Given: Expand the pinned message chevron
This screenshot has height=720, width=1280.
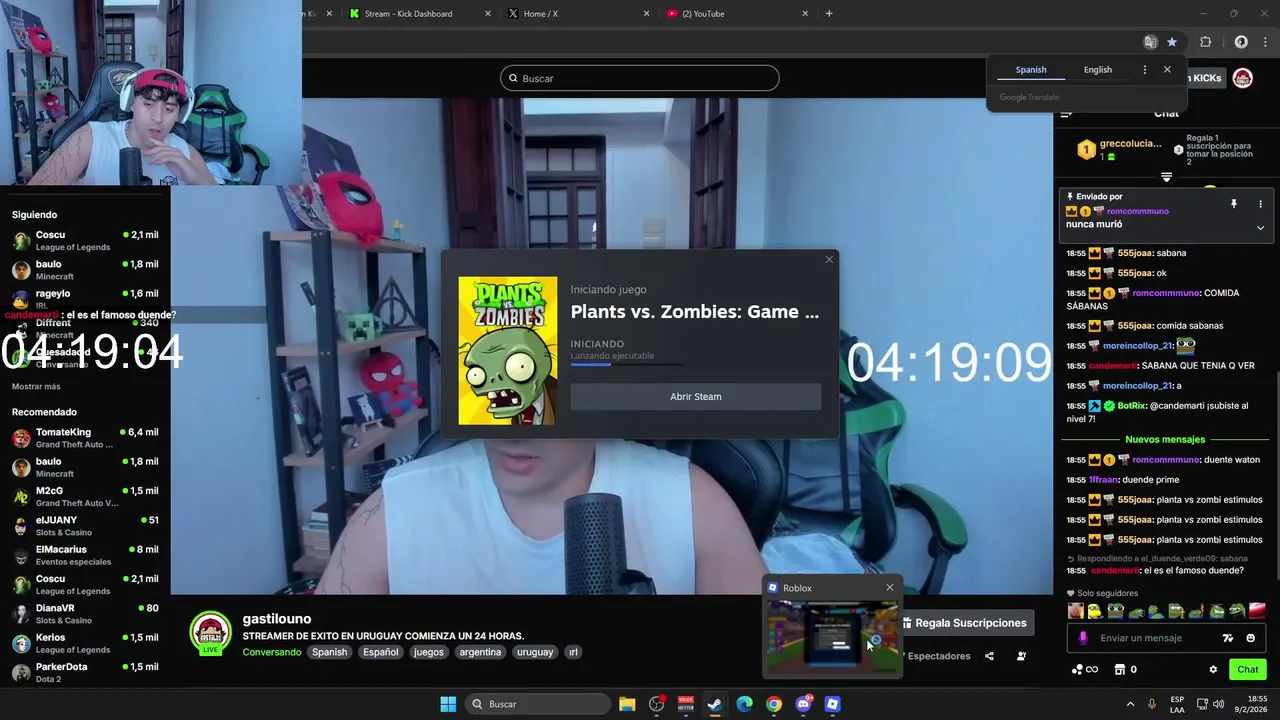Looking at the screenshot, I should [x=1260, y=228].
